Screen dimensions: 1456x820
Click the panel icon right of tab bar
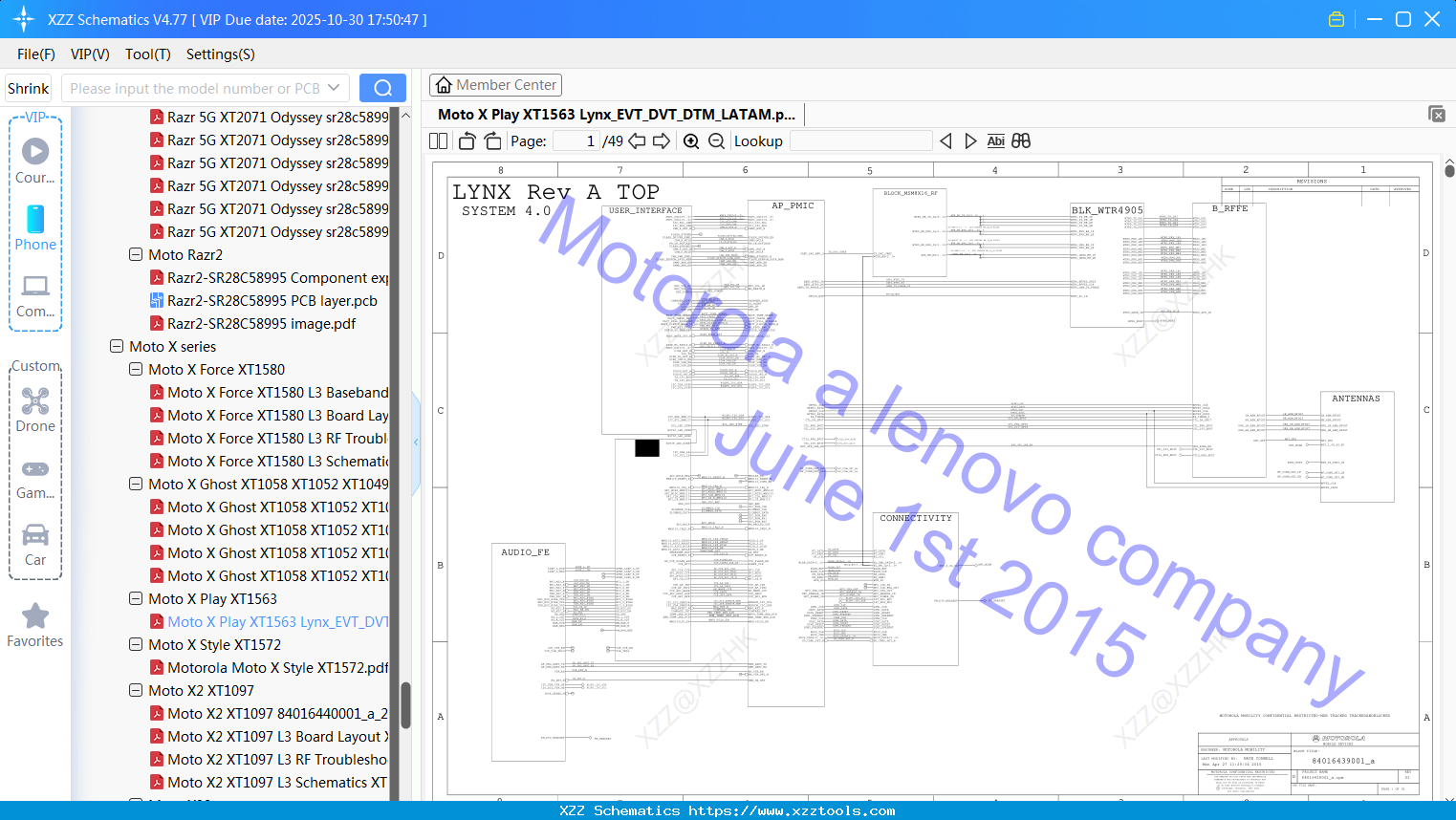1437,114
